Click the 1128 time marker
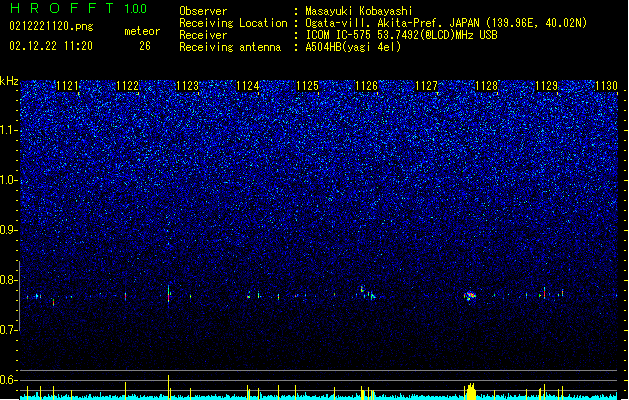Screen dimensions: 629x400 click(x=487, y=86)
